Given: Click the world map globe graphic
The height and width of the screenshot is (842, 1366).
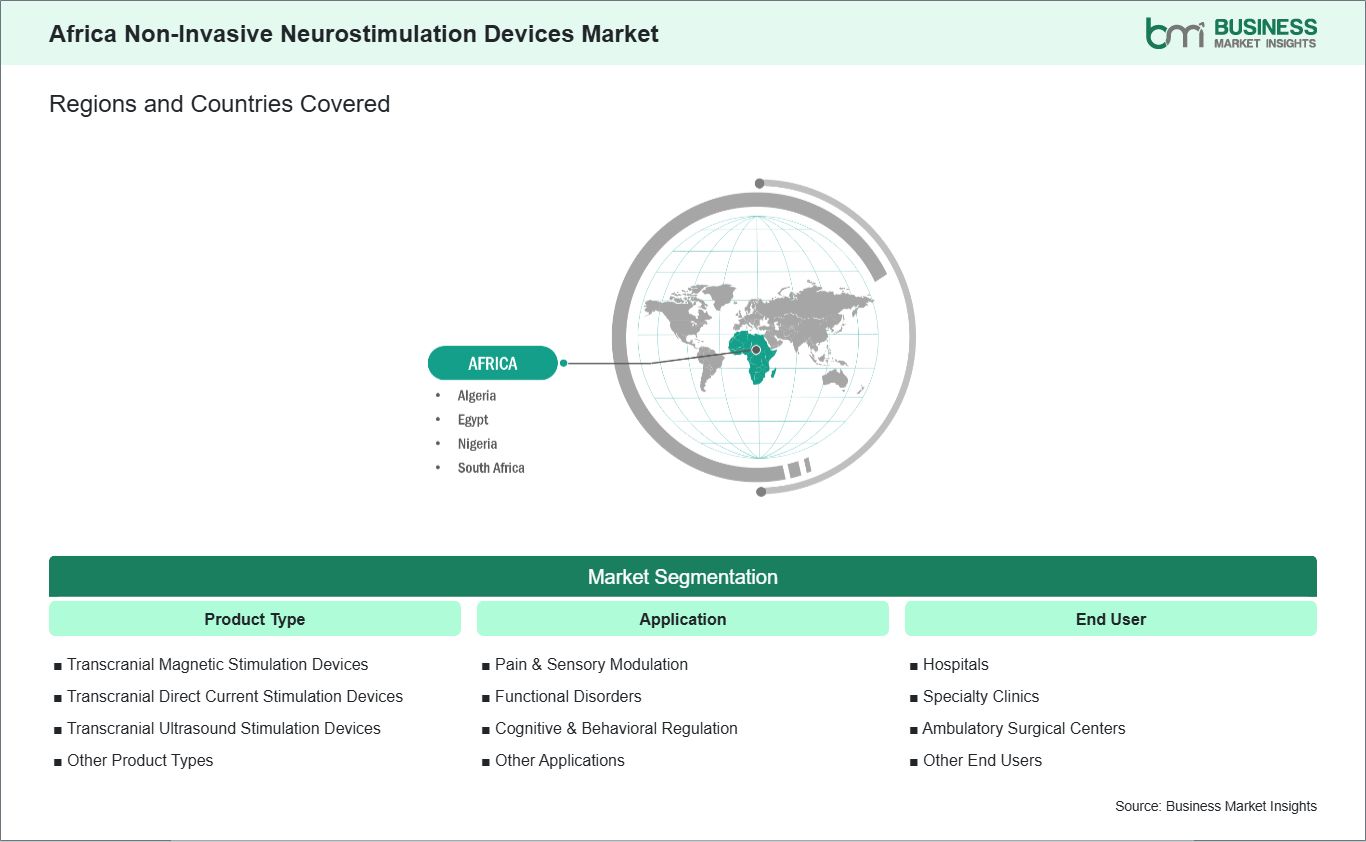Looking at the screenshot, I should (x=758, y=336).
